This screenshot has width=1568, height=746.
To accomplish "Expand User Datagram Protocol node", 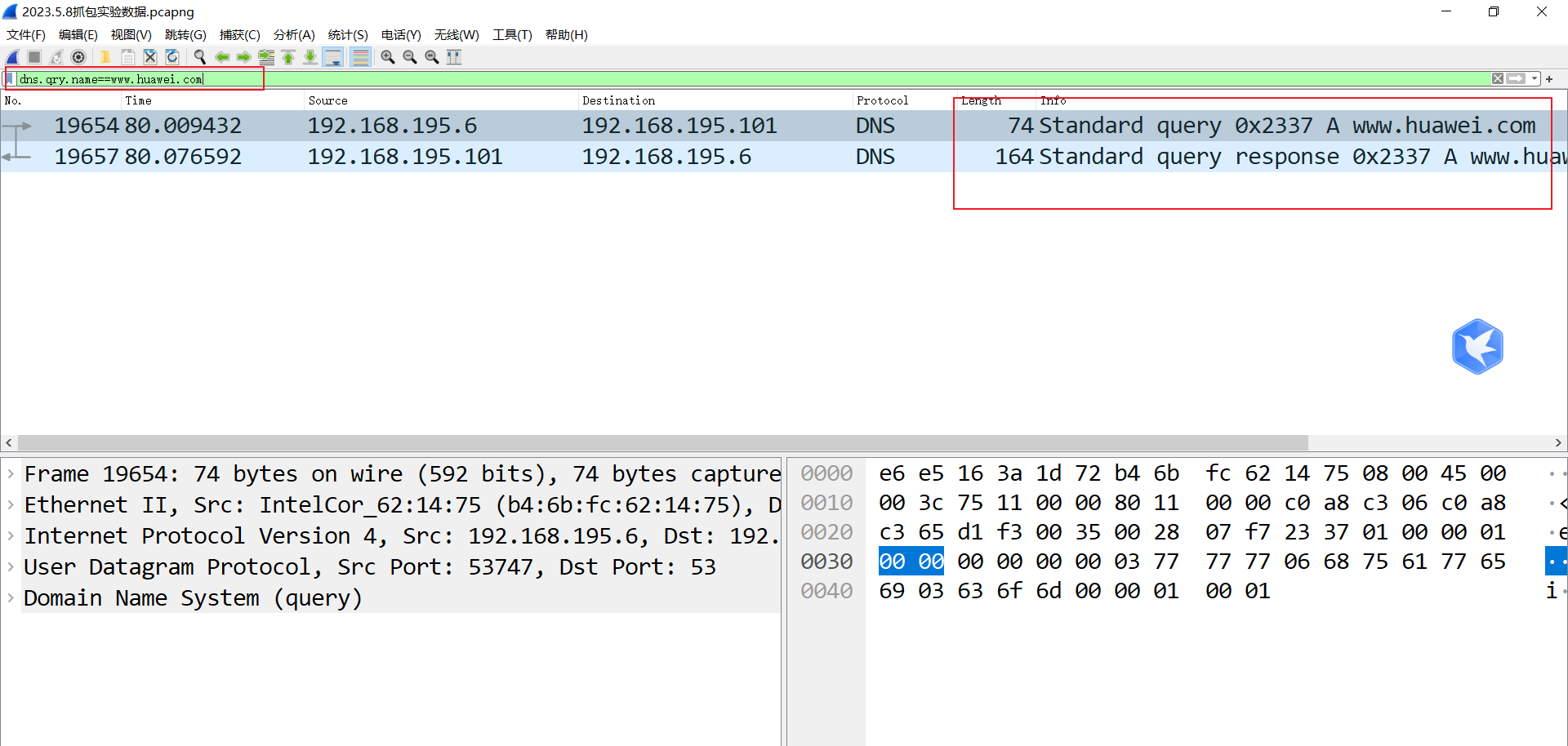I will 11,566.
